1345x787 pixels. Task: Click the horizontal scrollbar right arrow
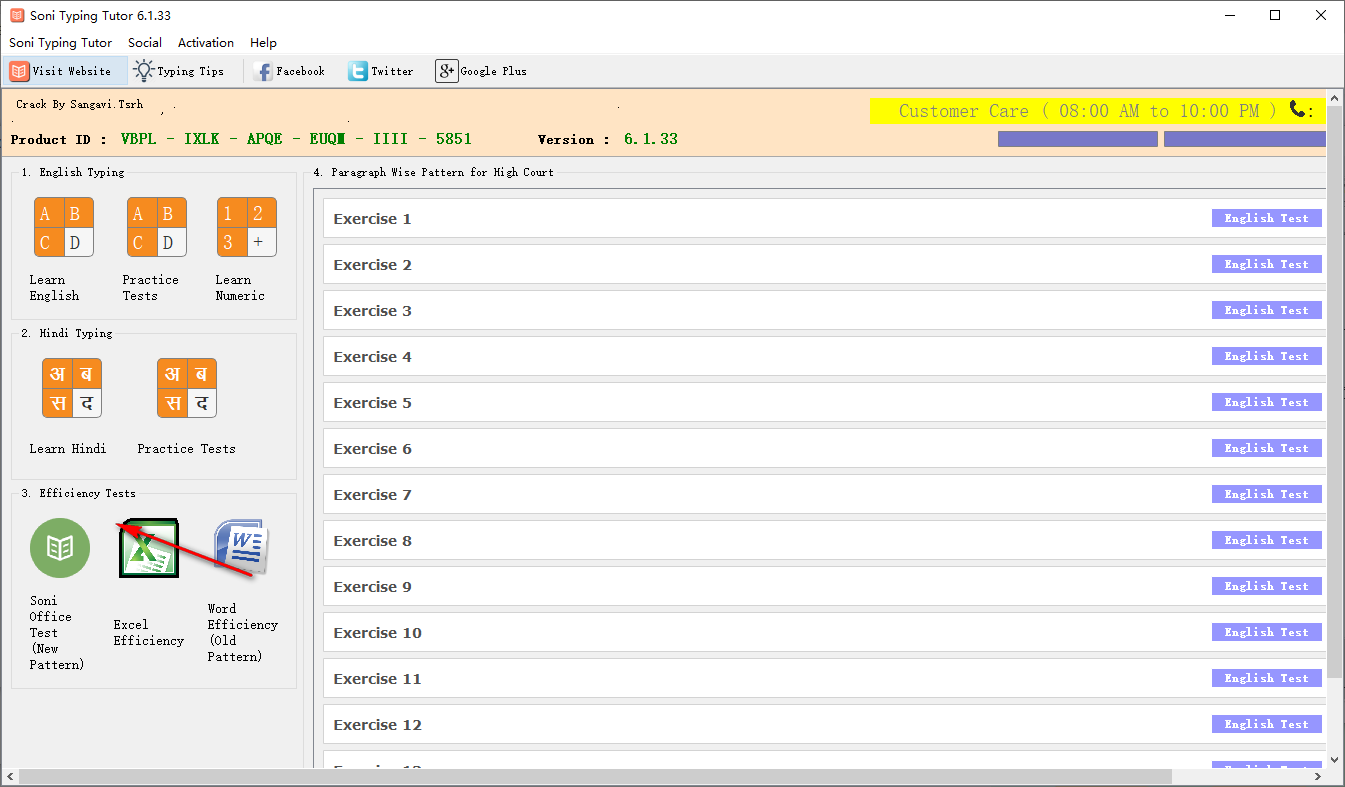(1317, 777)
